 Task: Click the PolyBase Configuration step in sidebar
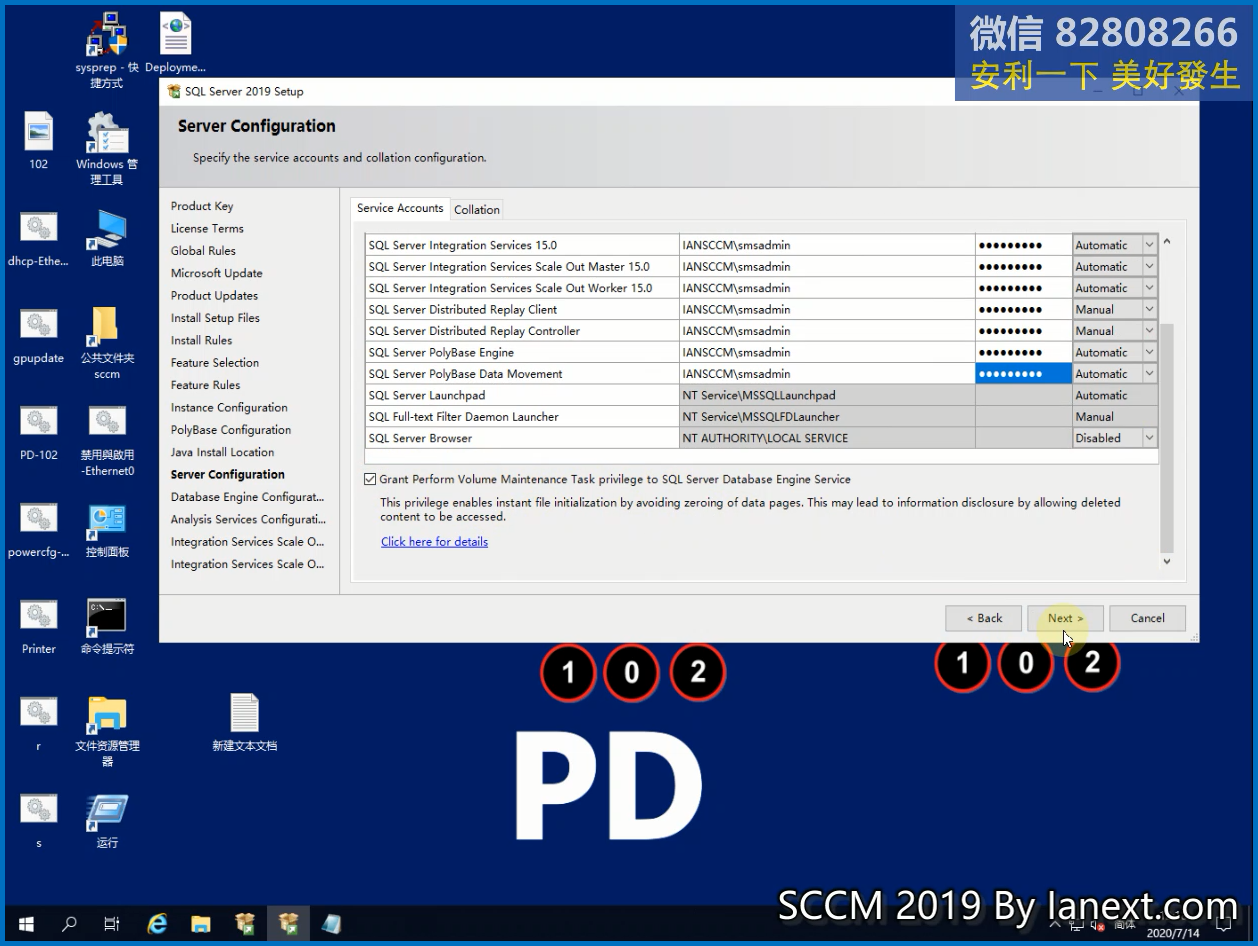(231, 430)
